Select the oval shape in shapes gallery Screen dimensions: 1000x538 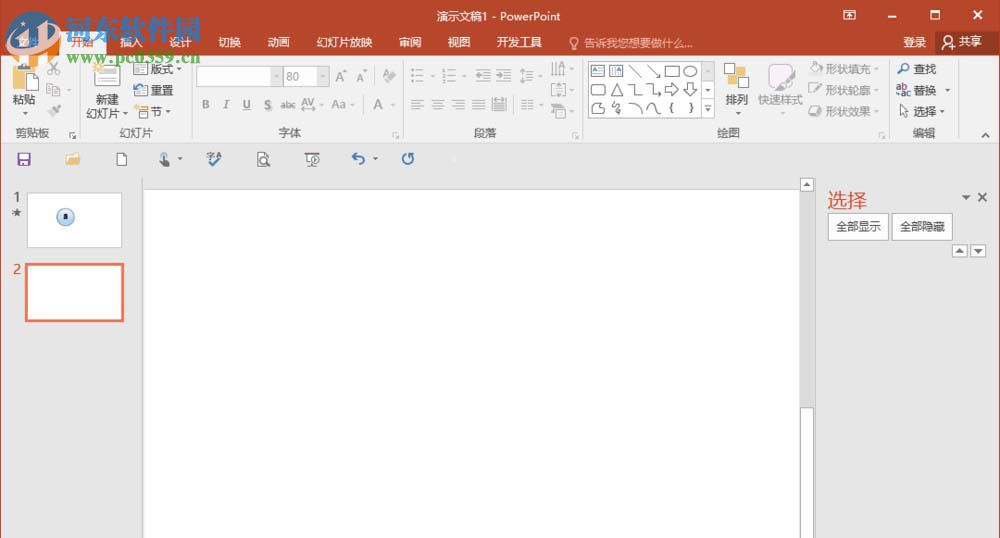690,71
